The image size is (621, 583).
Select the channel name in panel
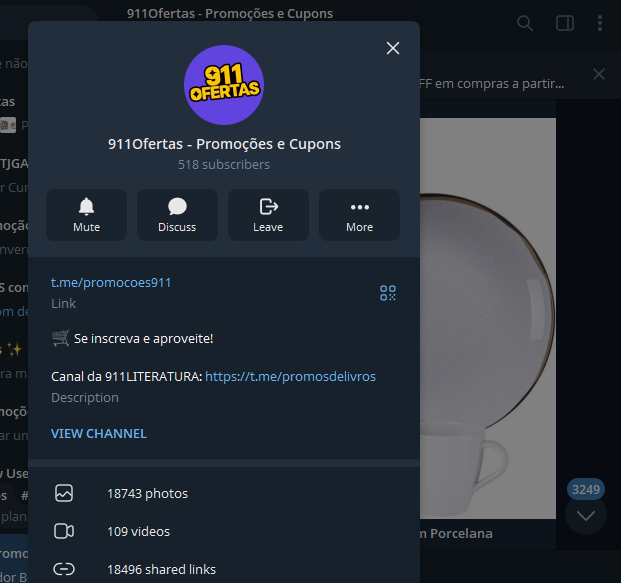[224, 144]
